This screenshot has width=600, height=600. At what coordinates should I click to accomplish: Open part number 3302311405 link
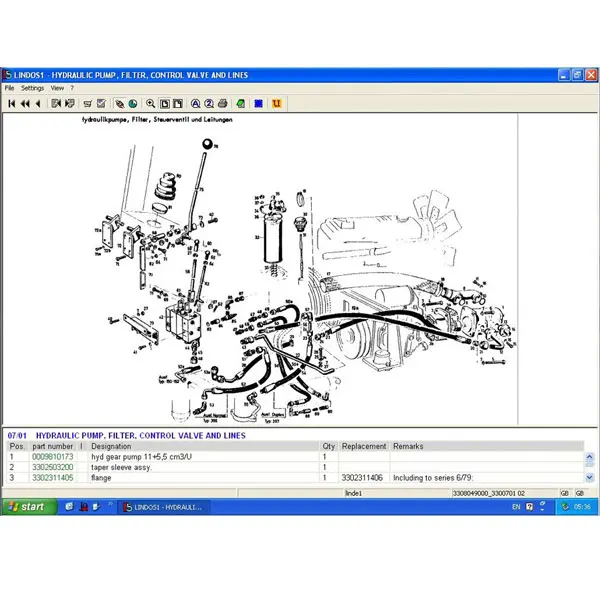pyautogui.click(x=52, y=478)
